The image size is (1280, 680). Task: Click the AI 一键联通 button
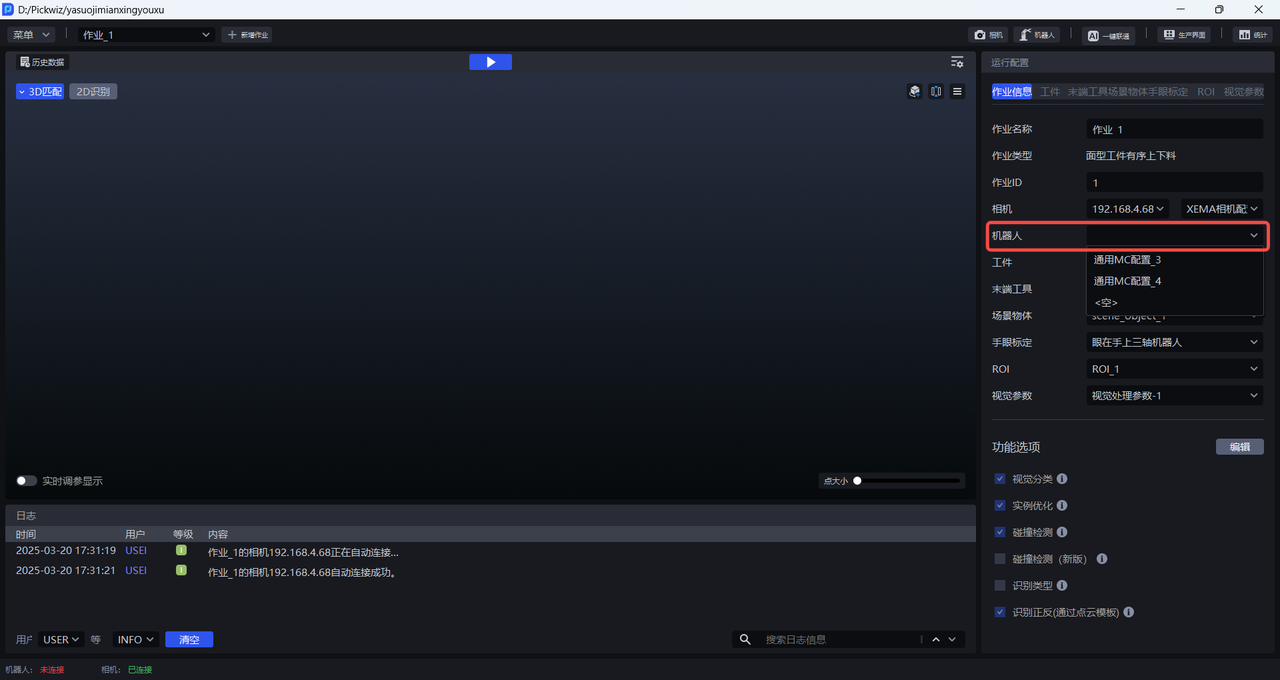coord(1108,35)
